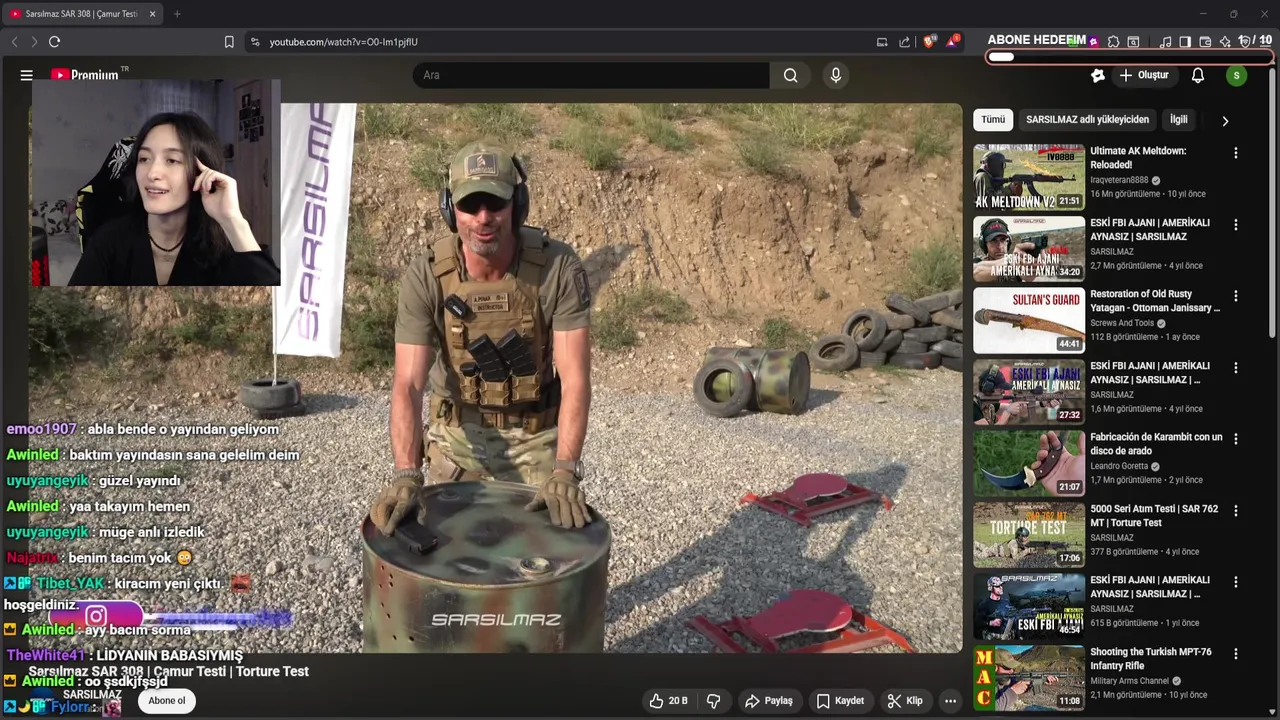Click Military Arms Channel name
The height and width of the screenshot is (720, 1280).
(1129, 681)
